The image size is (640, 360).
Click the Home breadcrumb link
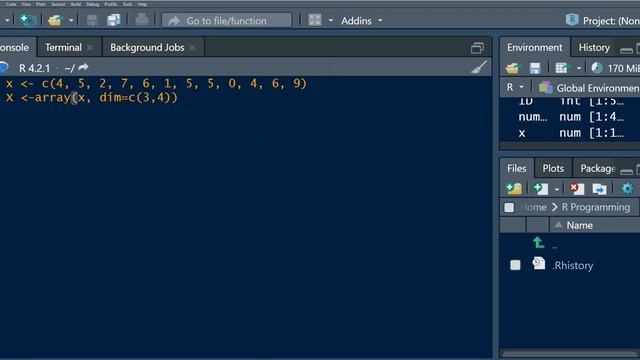pos(533,207)
